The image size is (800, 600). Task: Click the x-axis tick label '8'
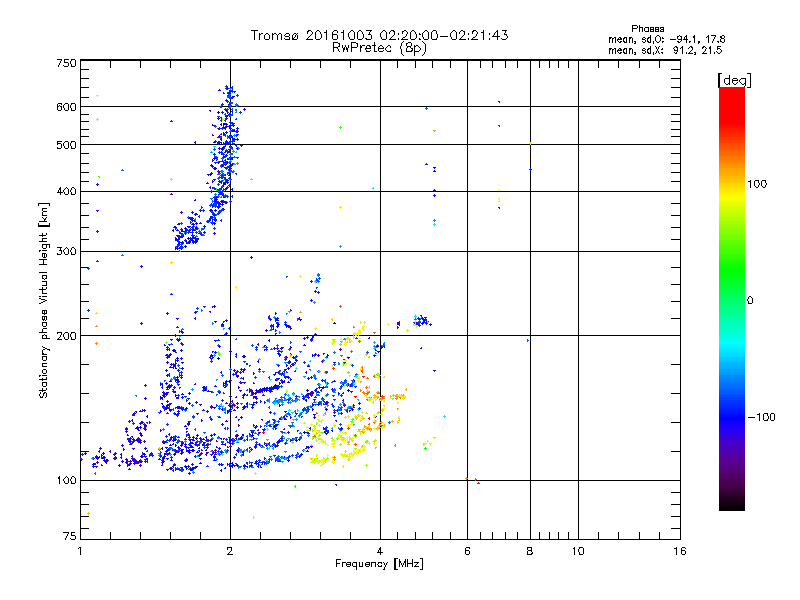[530, 551]
